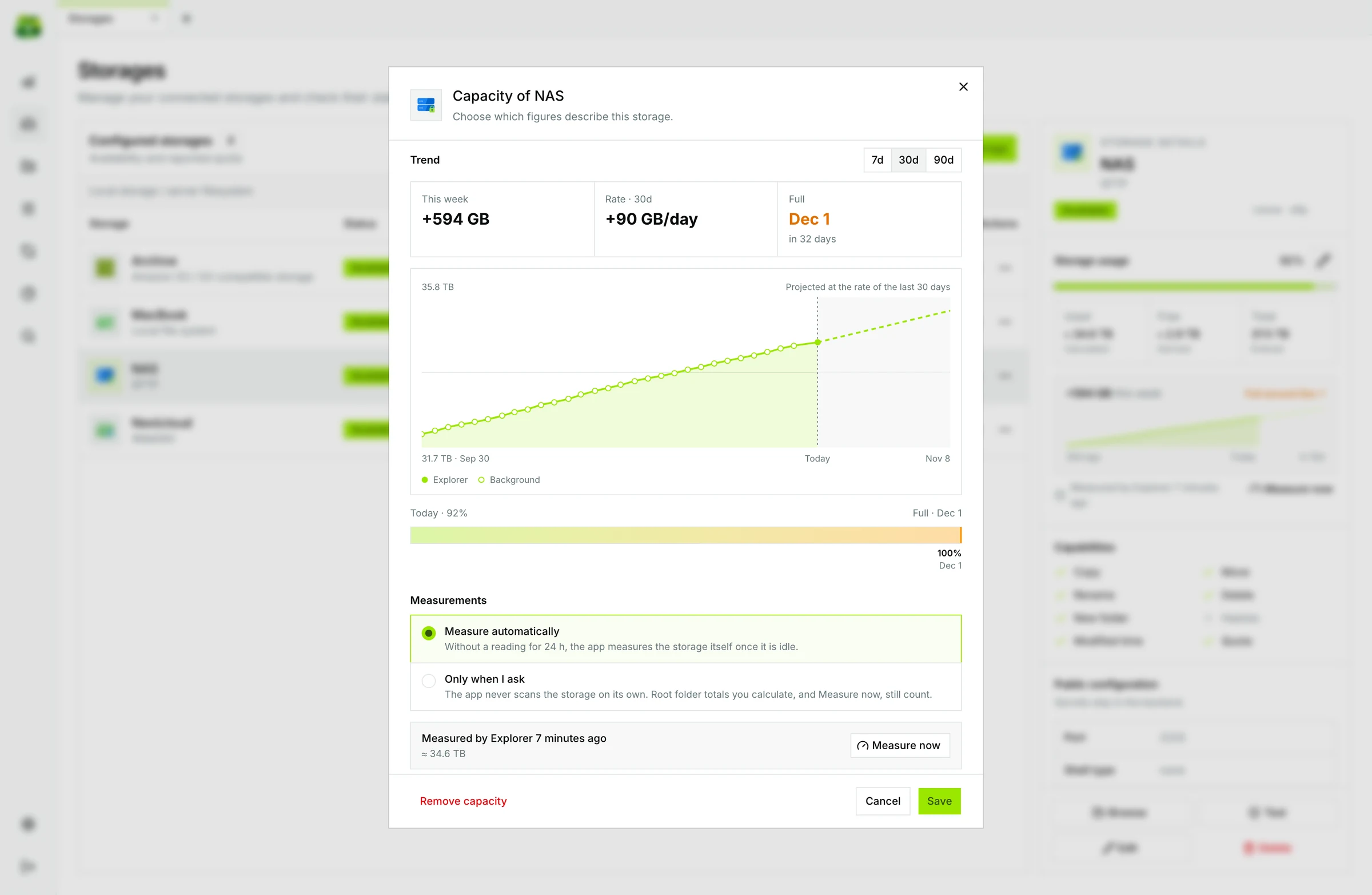The height and width of the screenshot is (895, 1372).
Task: Click the capacity fill progress bar
Action: [685, 535]
